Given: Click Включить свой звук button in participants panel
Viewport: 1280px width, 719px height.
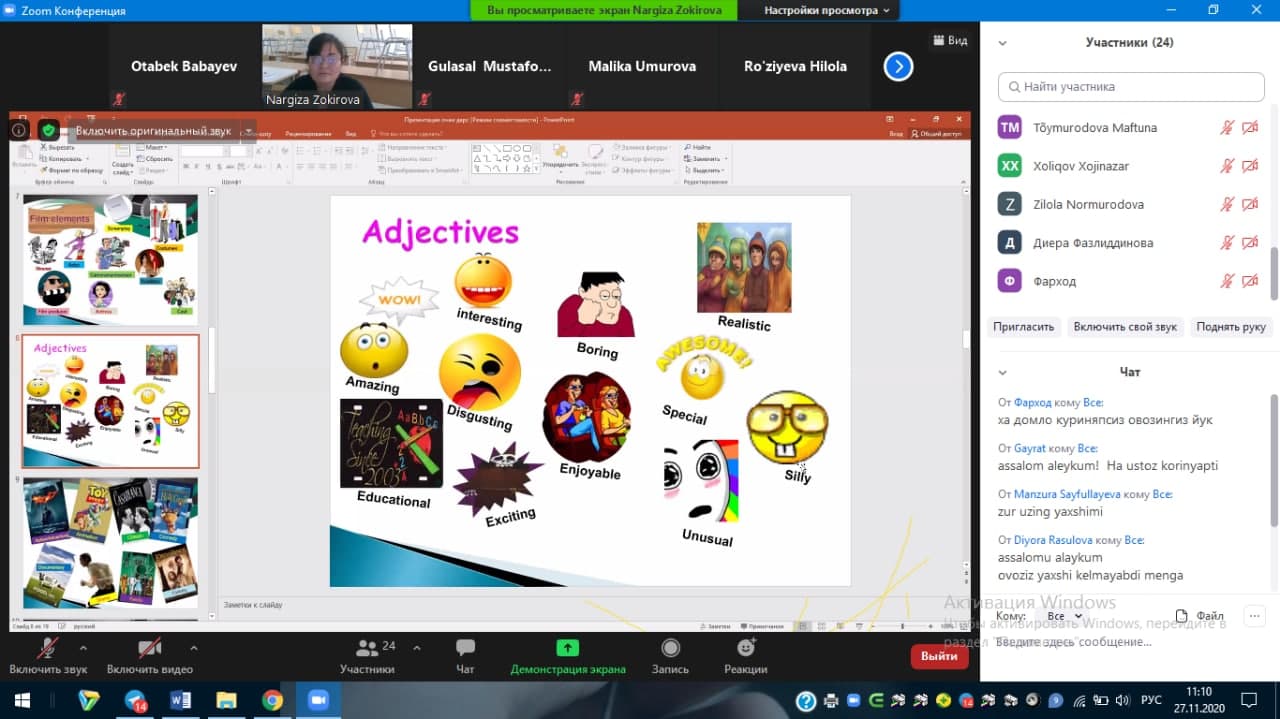Looking at the screenshot, I should [x=1125, y=327].
